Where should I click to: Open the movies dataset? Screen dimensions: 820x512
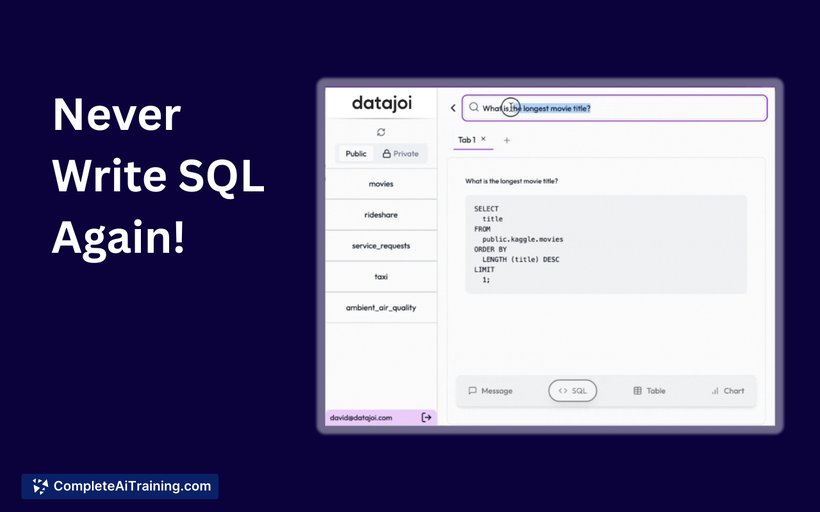(x=381, y=184)
